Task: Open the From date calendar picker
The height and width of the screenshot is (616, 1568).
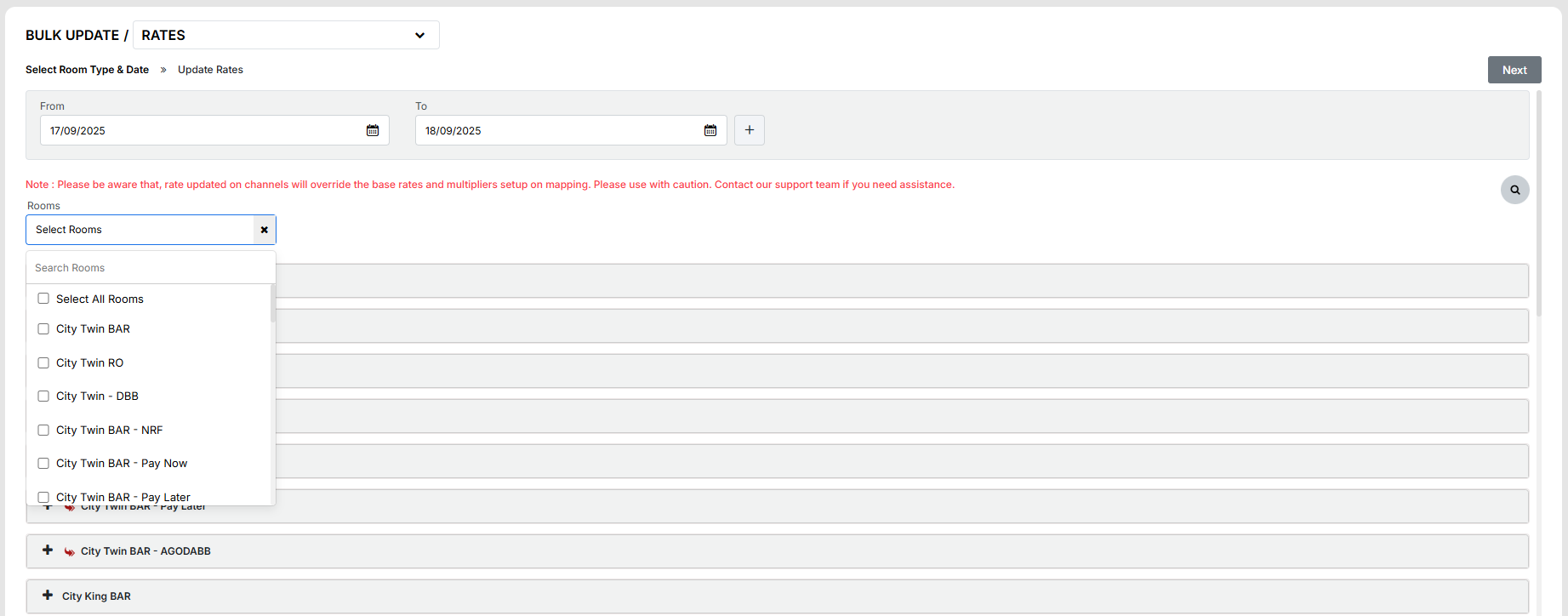Action: pyautogui.click(x=373, y=130)
